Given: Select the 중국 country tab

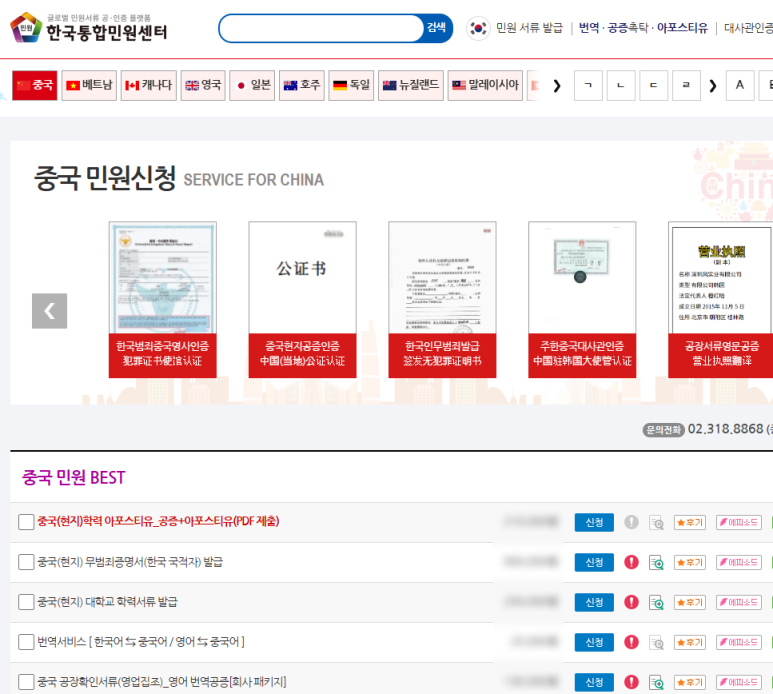Looking at the screenshot, I should [35, 85].
